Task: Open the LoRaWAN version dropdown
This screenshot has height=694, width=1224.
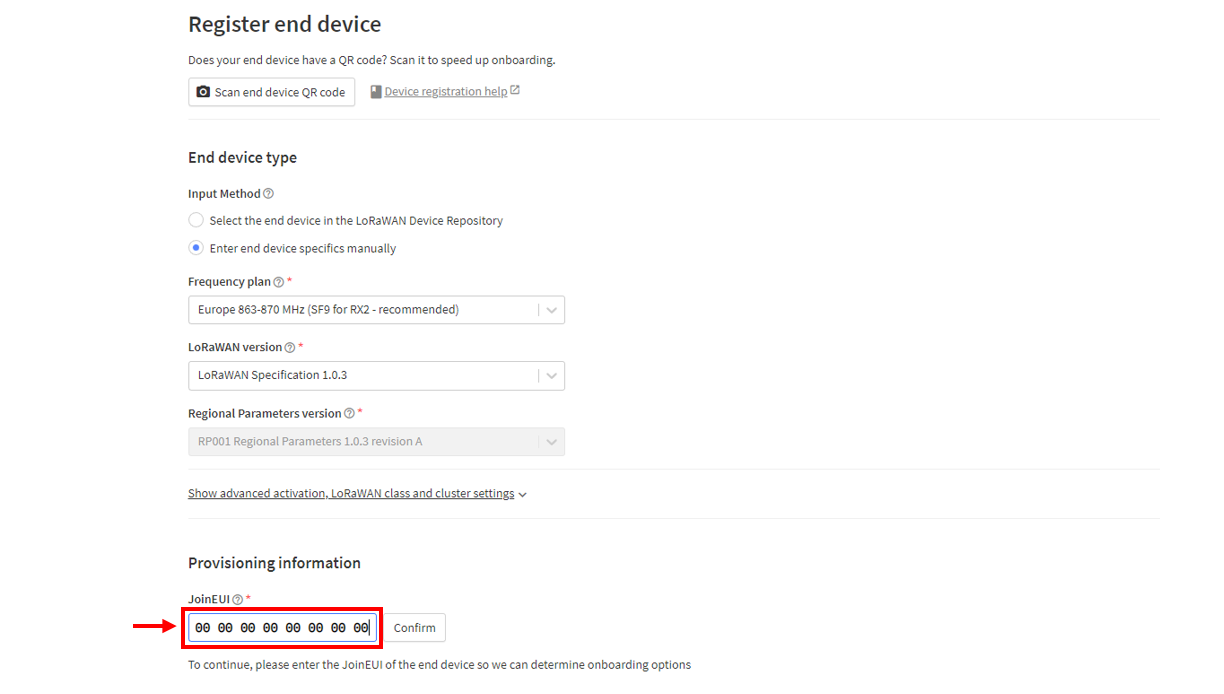Action: point(376,376)
